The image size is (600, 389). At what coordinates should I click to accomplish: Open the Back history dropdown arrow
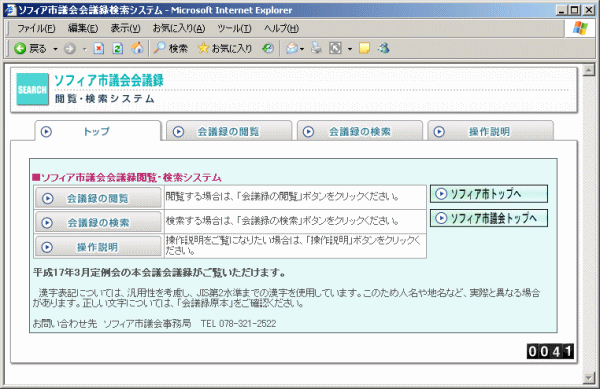point(55,49)
